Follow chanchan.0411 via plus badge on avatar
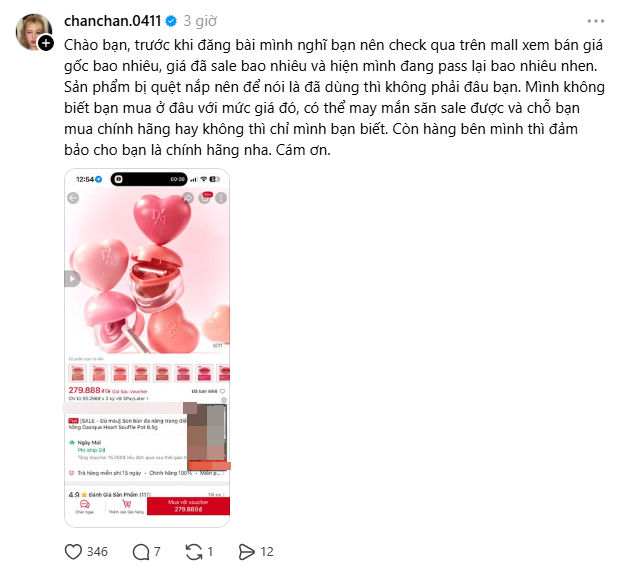The width and height of the screenshot is (624, 578). [x=46, y=43]
